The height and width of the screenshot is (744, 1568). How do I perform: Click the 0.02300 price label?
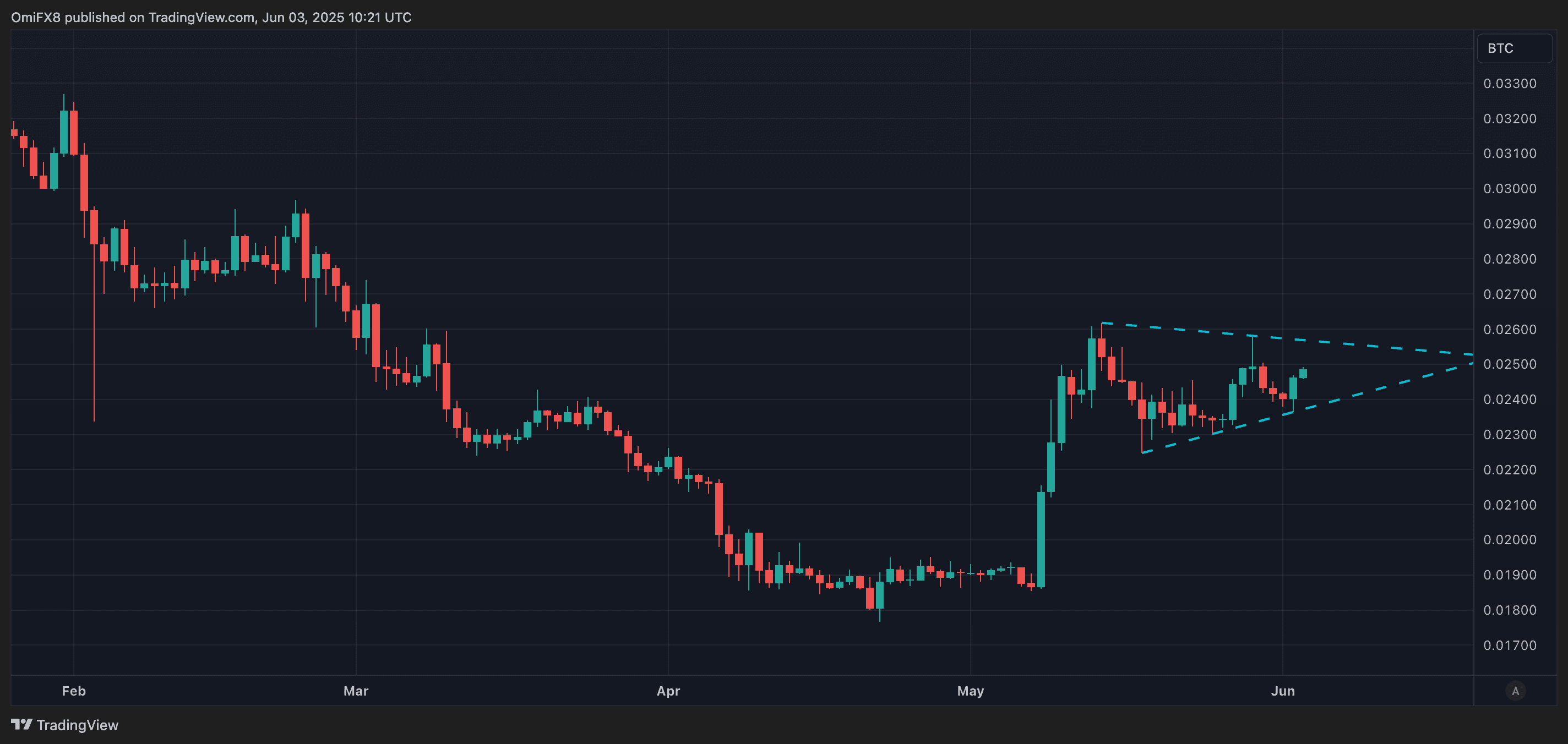click(x=1510, y=434)
